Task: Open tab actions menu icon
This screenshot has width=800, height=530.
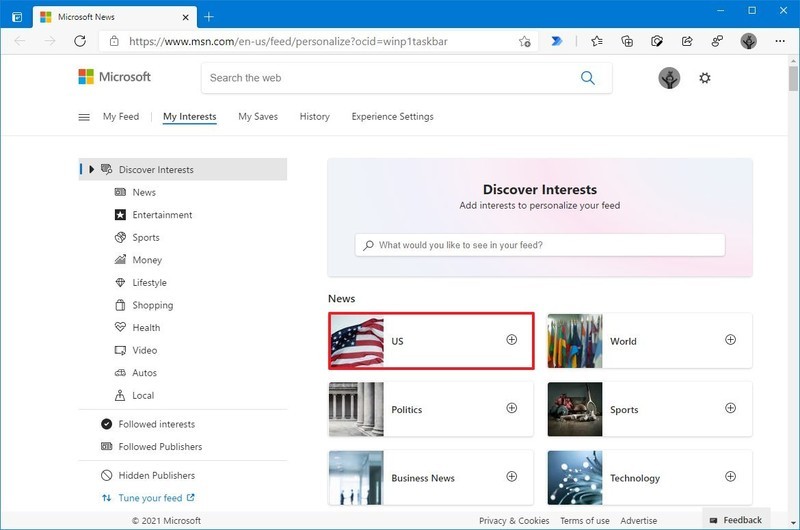Action: point(17,17)
